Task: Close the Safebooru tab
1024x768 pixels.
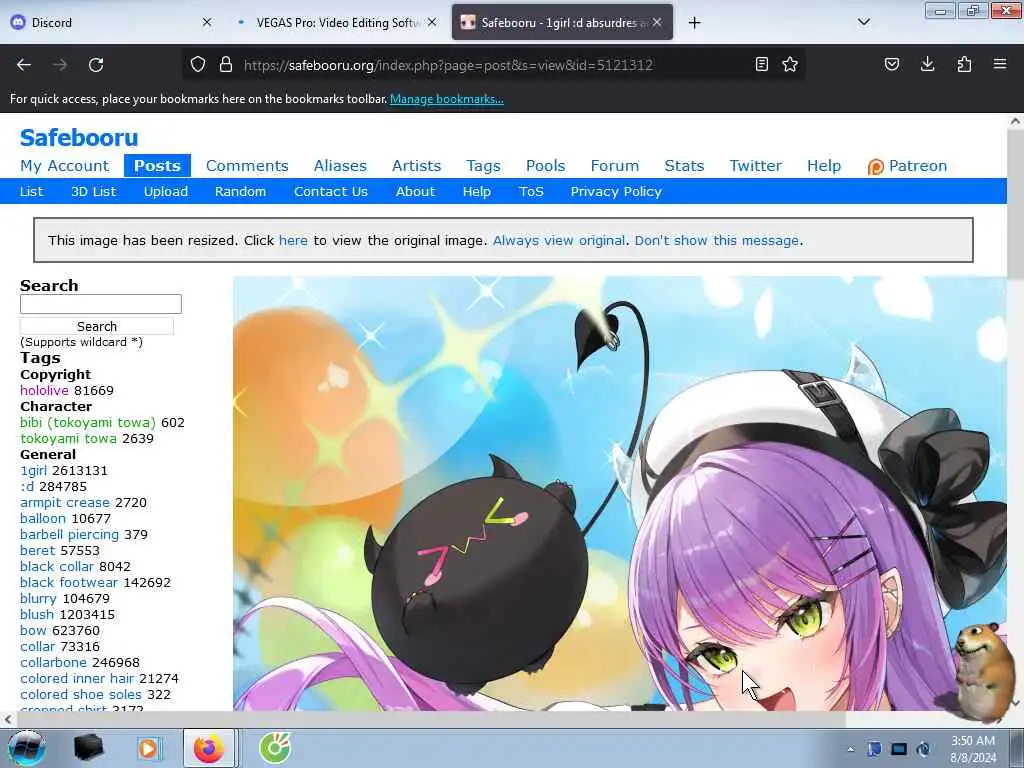Action: coord(657,22)
